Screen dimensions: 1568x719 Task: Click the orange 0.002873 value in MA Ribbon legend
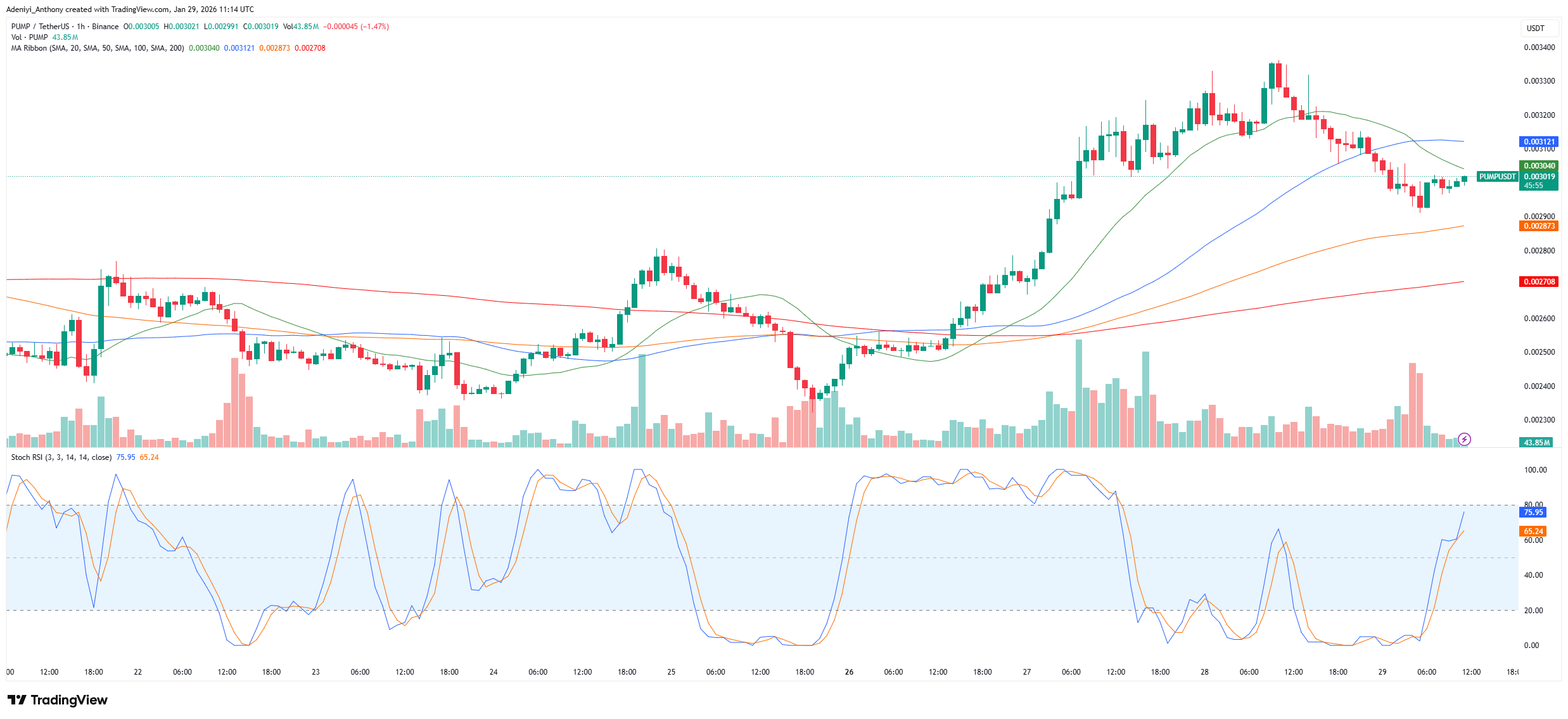[274, 48]
